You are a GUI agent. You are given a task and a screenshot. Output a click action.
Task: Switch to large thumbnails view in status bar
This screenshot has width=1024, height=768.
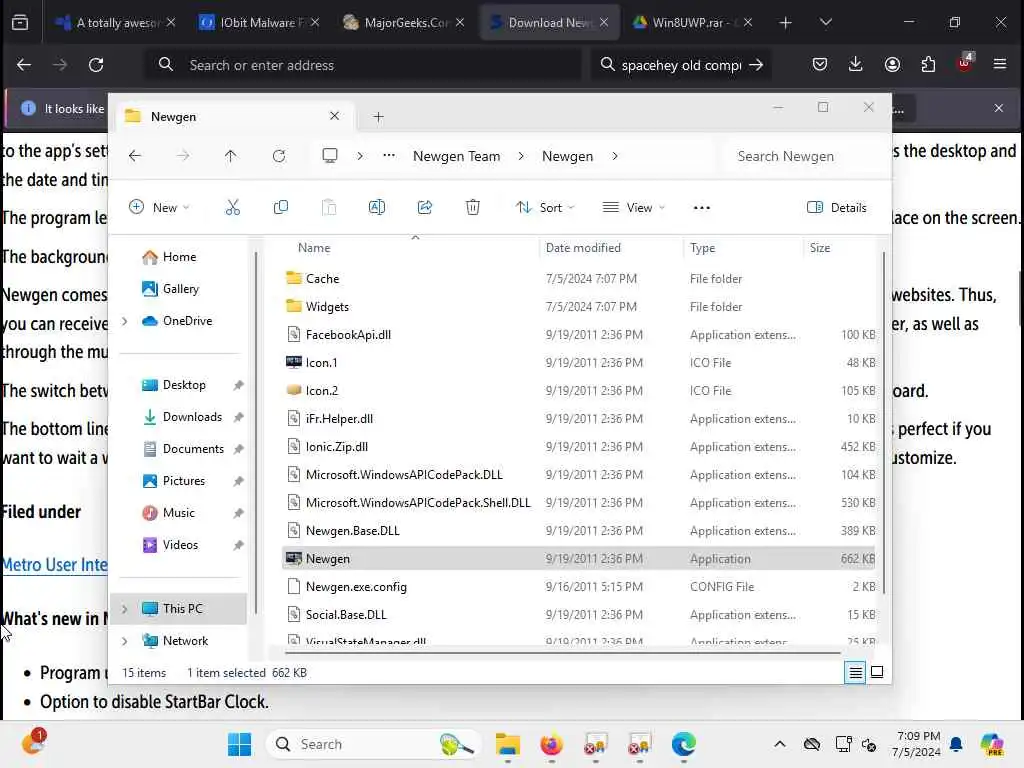877,673
